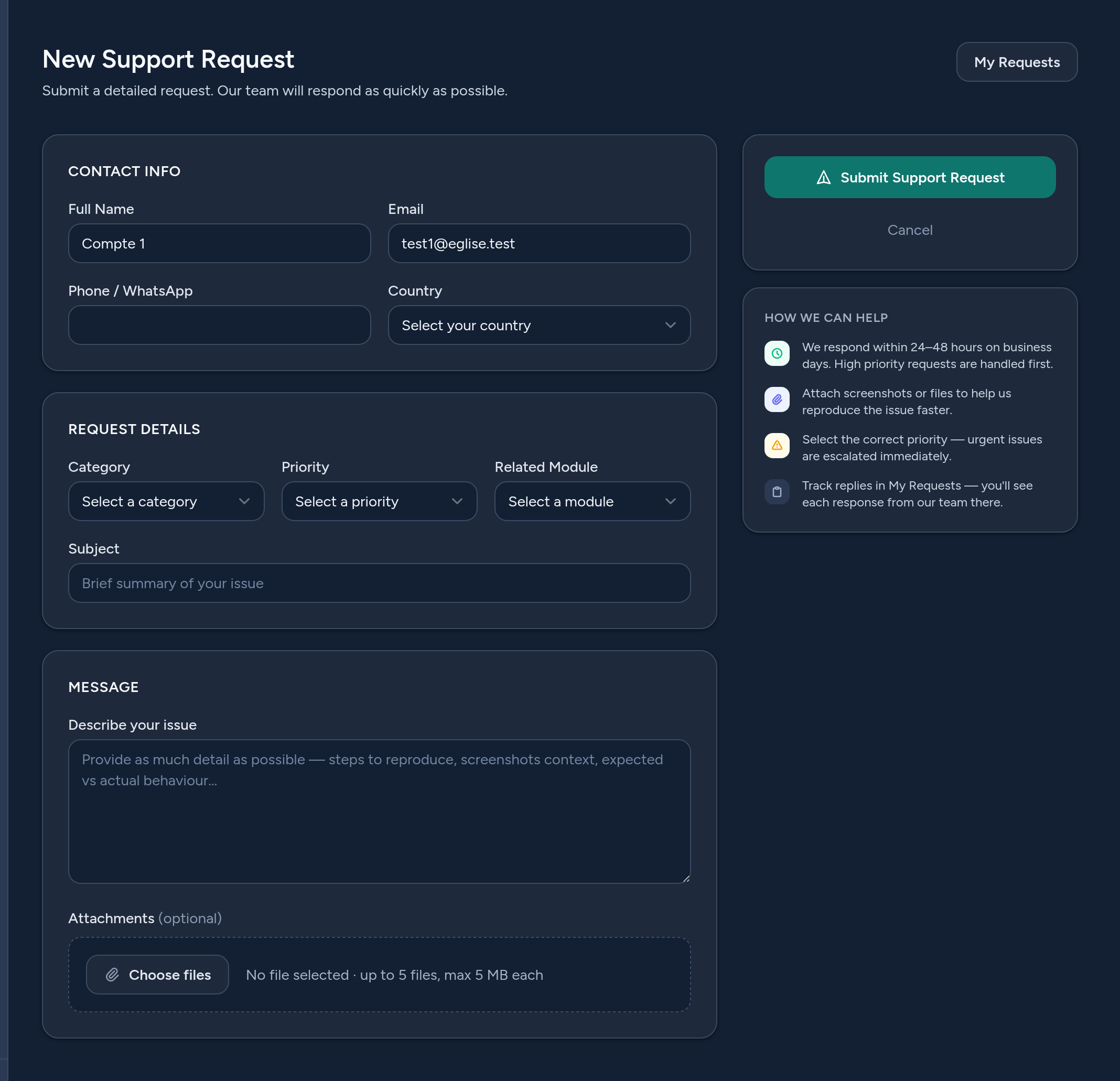Cancel the support request form
The image size is (1120, 1081).
point(910,230)
